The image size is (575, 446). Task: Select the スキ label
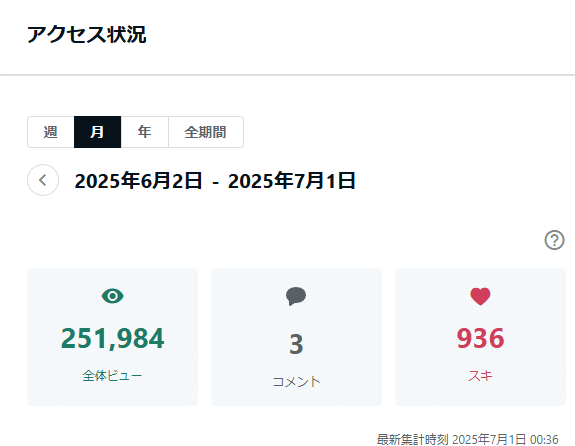[x=480, y=376]
